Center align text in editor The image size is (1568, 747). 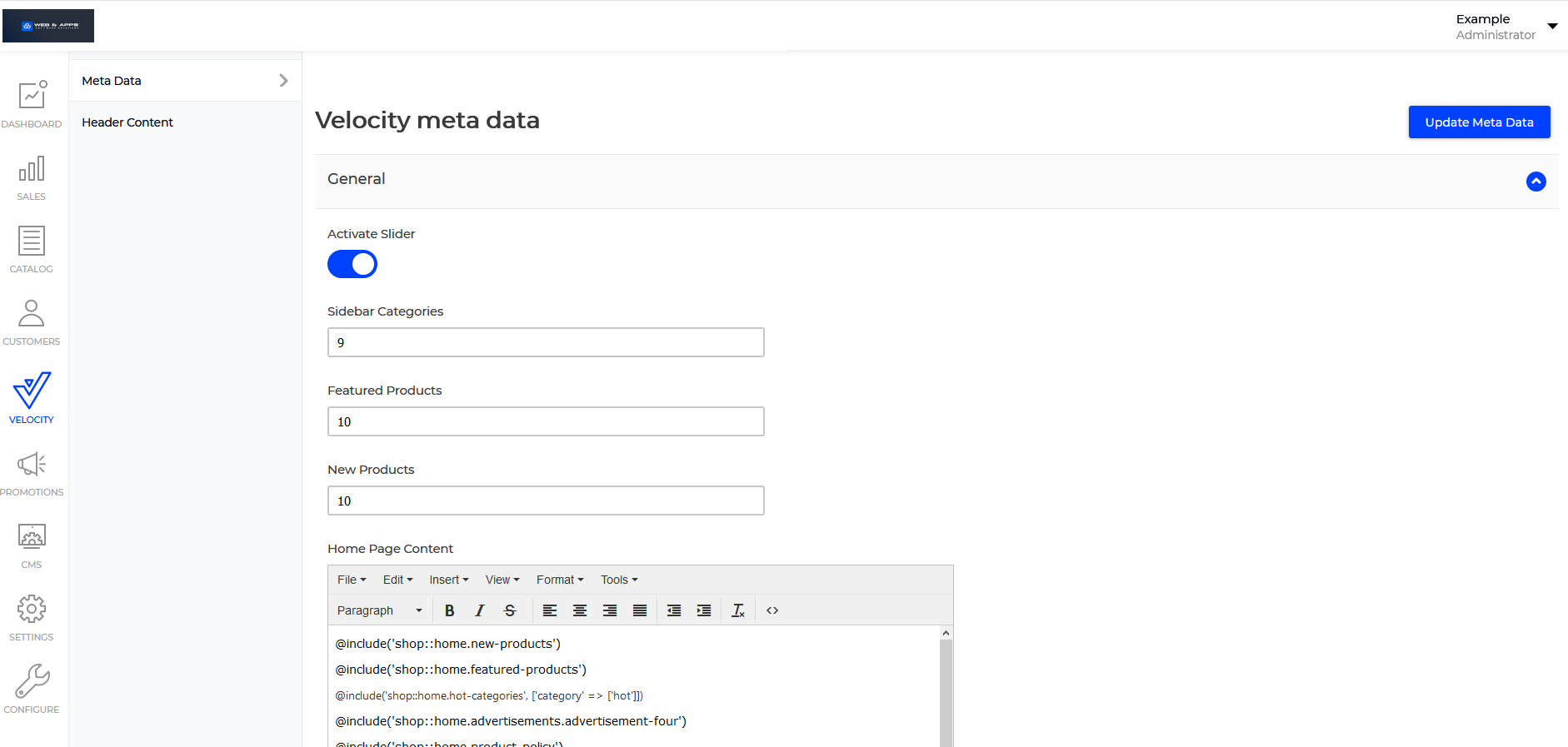[580, 610]
